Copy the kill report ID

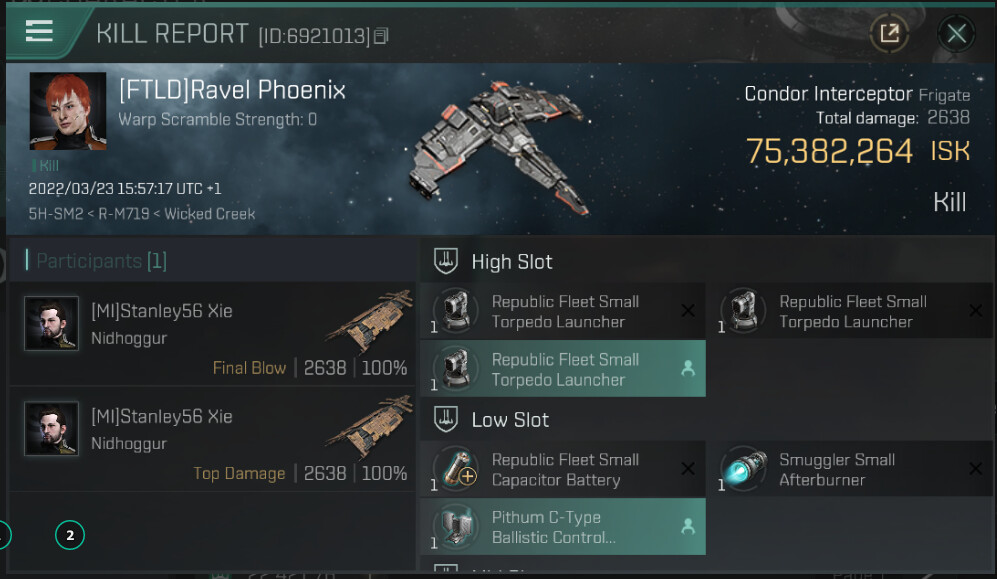381,37
